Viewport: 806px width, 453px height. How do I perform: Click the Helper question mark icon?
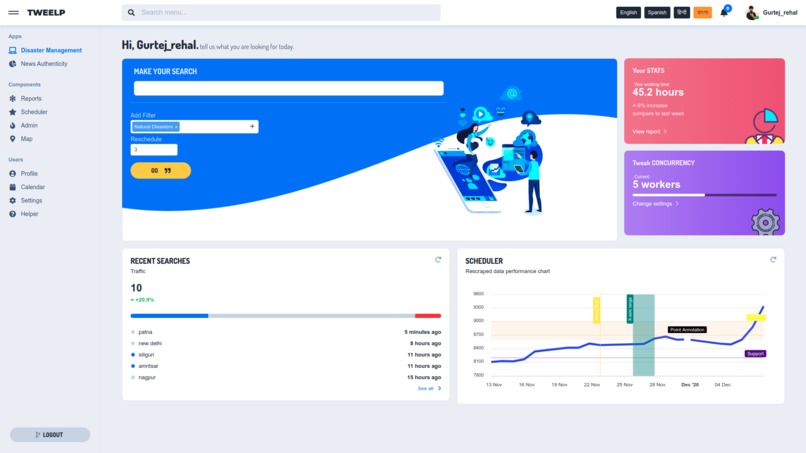[x=12, y=214]
